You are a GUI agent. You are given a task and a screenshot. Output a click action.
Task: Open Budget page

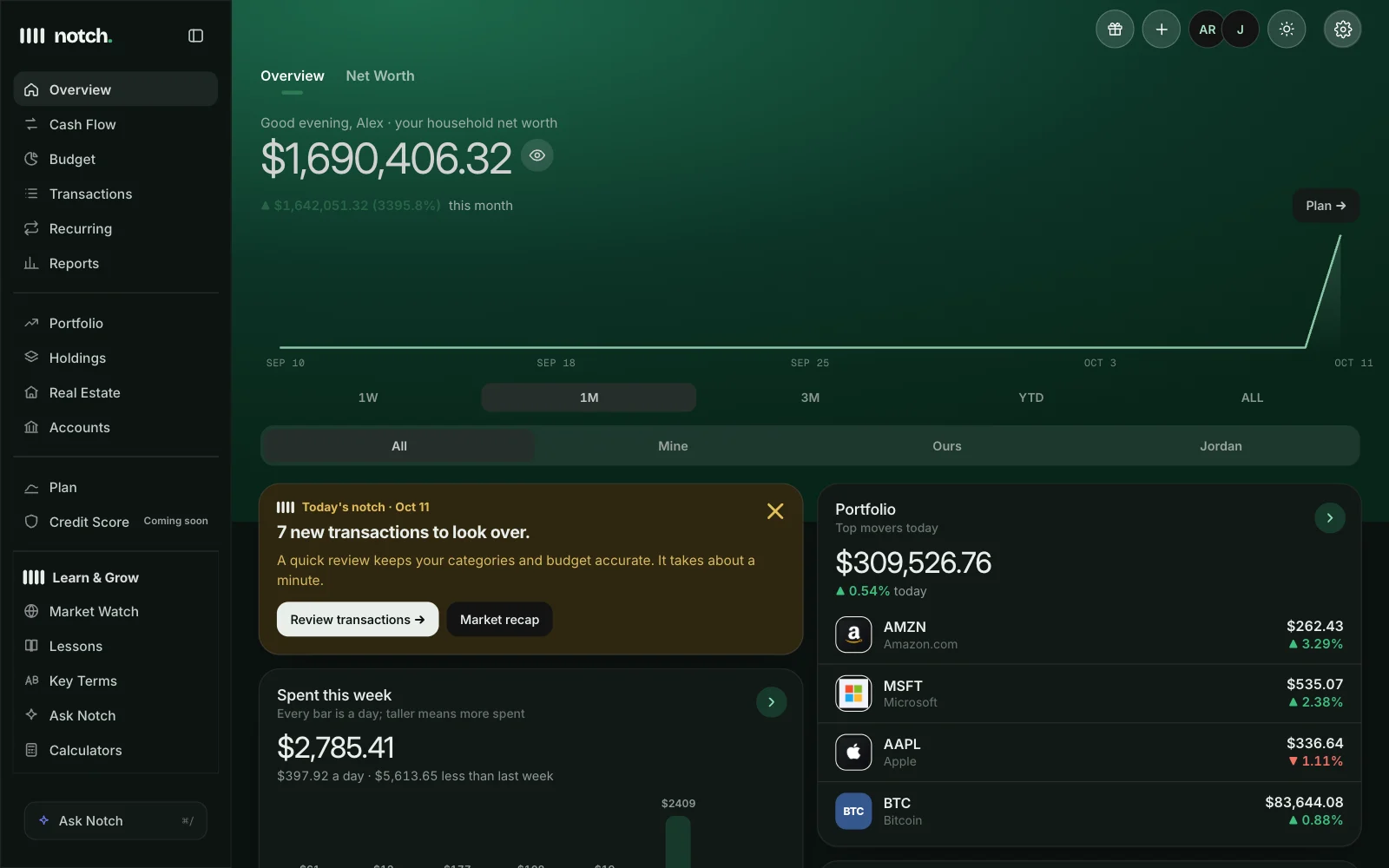pyautogui.click(x=115, y=159)
